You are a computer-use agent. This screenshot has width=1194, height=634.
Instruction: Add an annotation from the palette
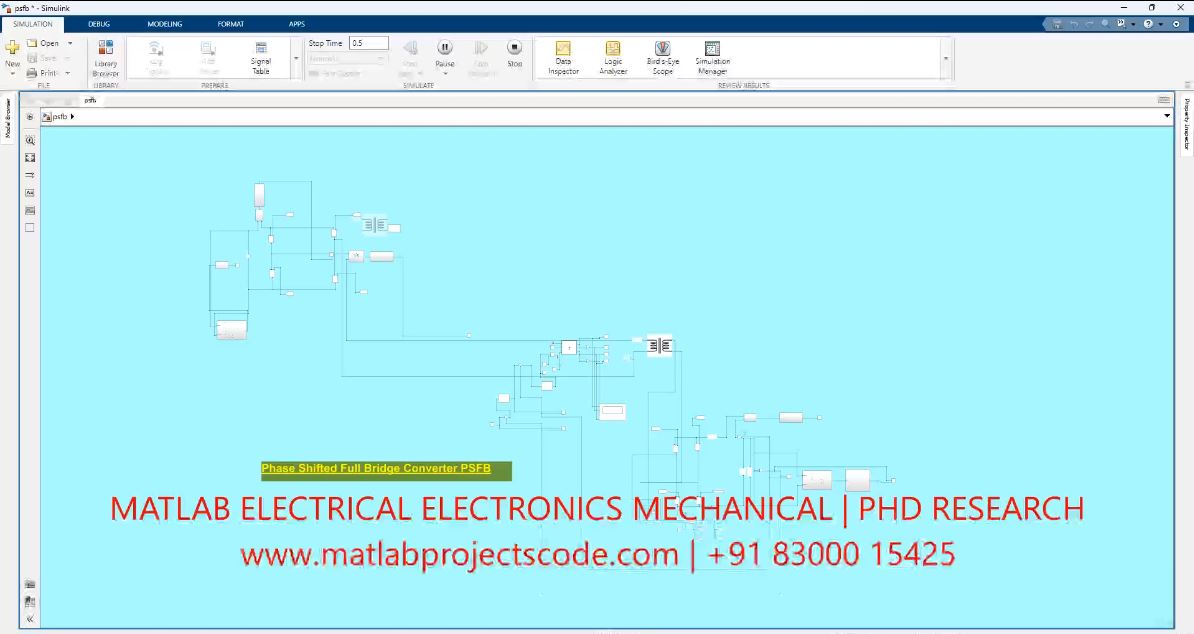(30, 193)
